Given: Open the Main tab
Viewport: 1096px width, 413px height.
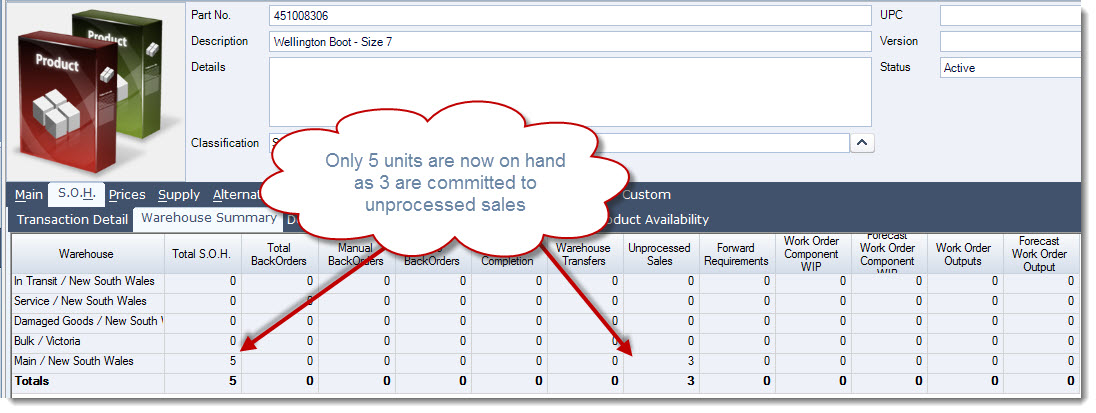Looking at the screenshot, I should point(29,195).
